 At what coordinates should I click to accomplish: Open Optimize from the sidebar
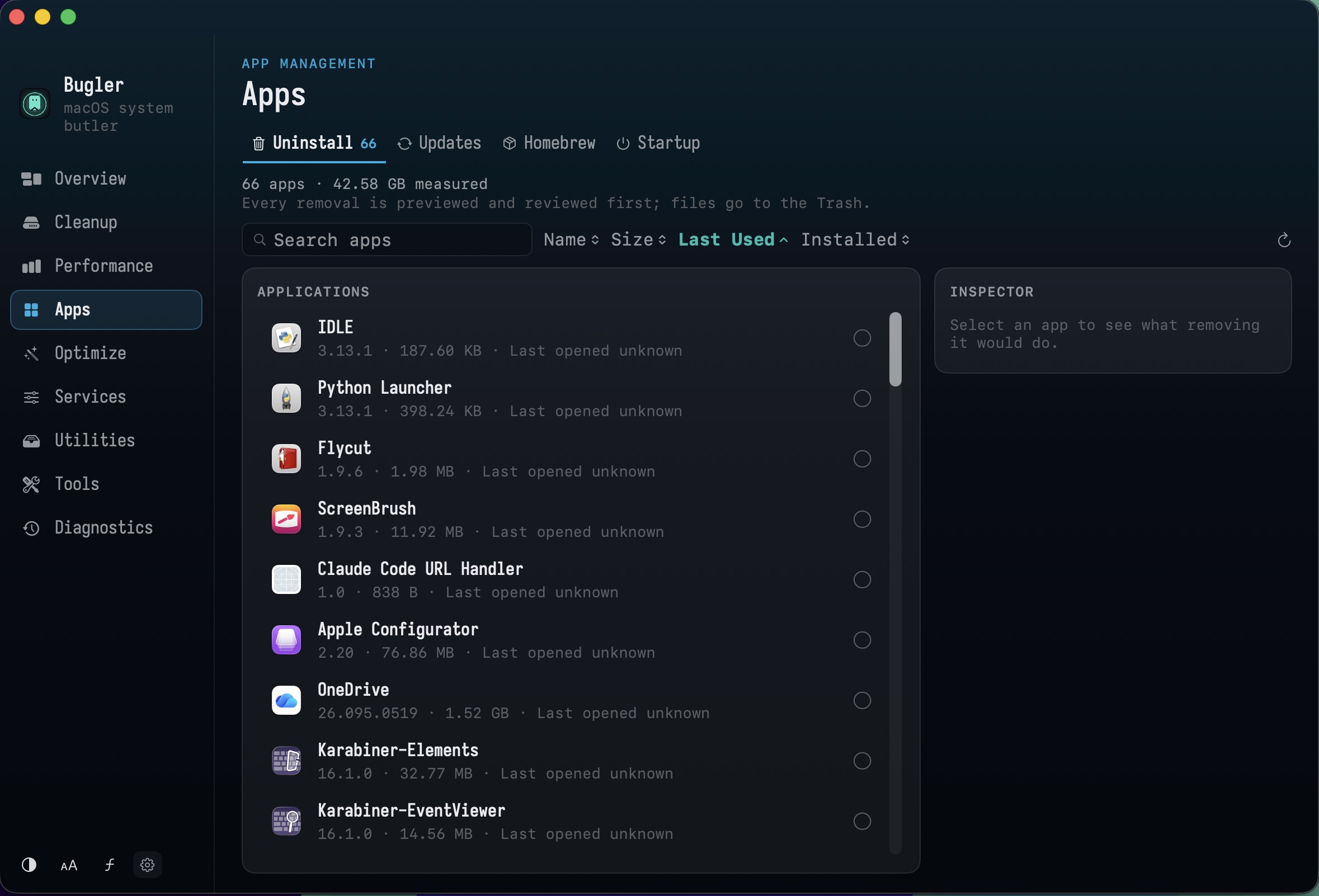pyautogui.click(x=106, y=353)
